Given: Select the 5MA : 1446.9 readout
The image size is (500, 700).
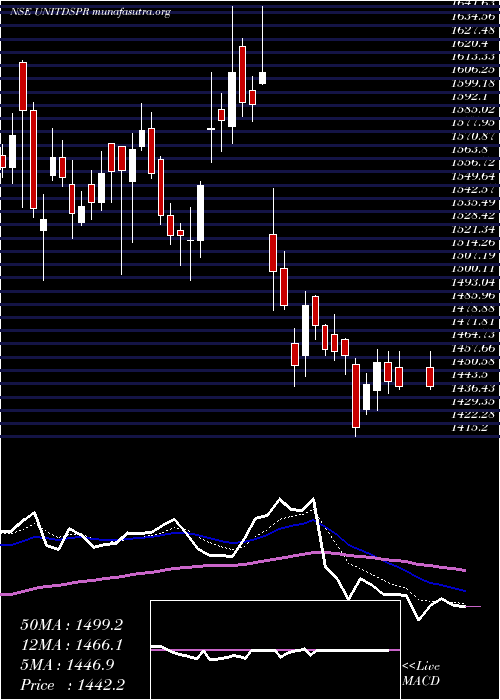Looking at the screenshot, I should (x=67, y=665).
